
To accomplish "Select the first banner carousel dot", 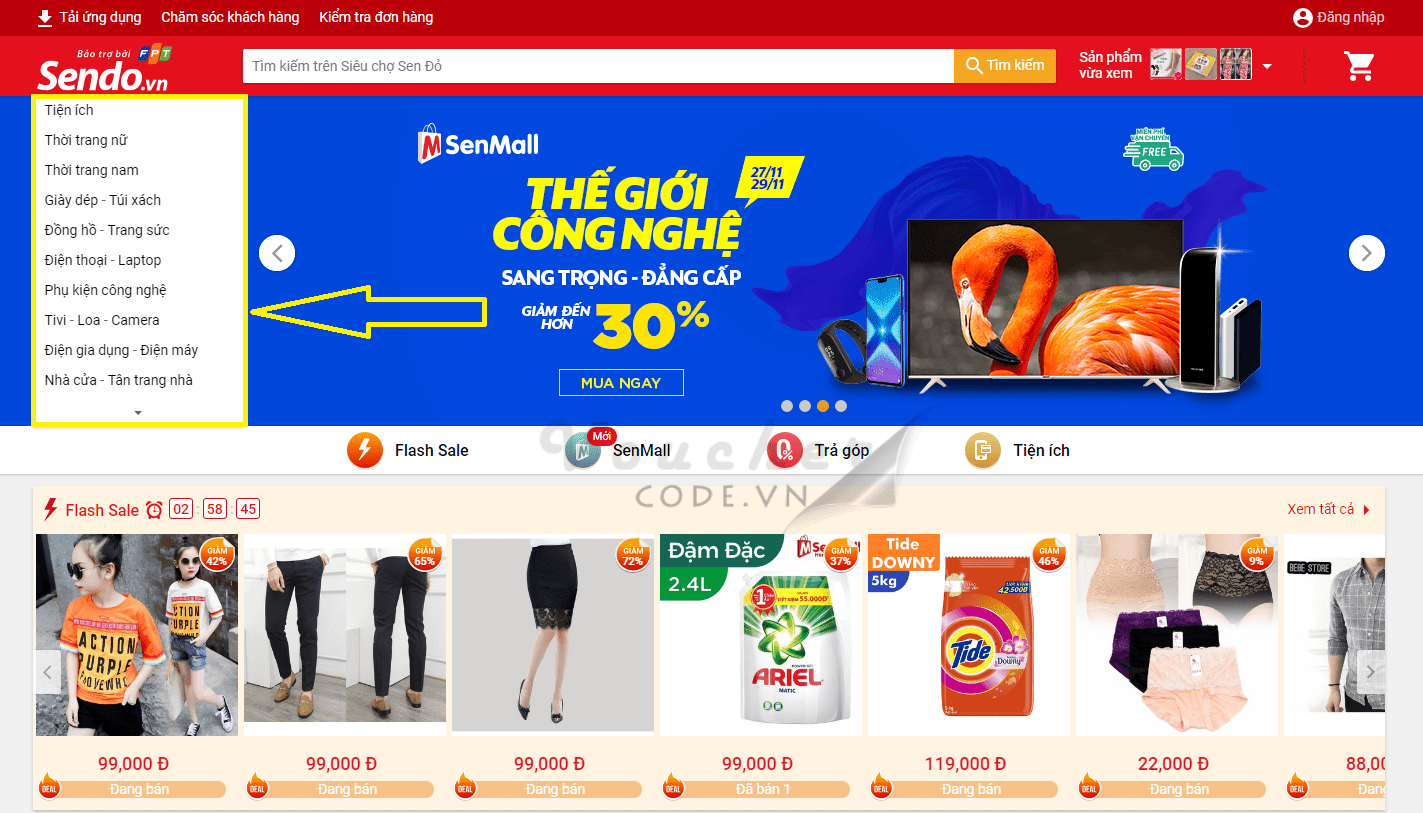I will point(787,406).
